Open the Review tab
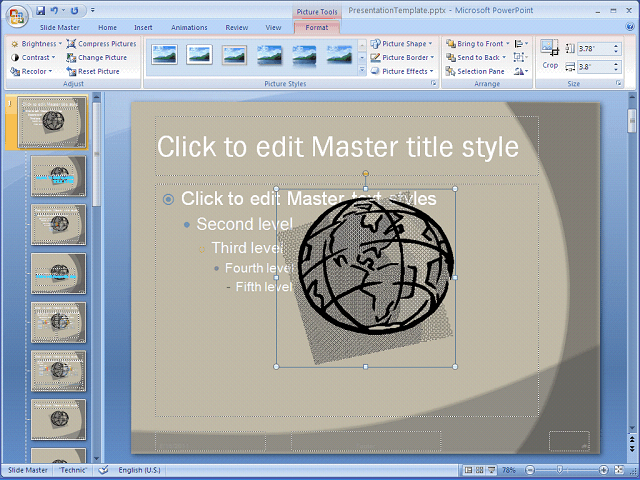 (x=237, y=27)
